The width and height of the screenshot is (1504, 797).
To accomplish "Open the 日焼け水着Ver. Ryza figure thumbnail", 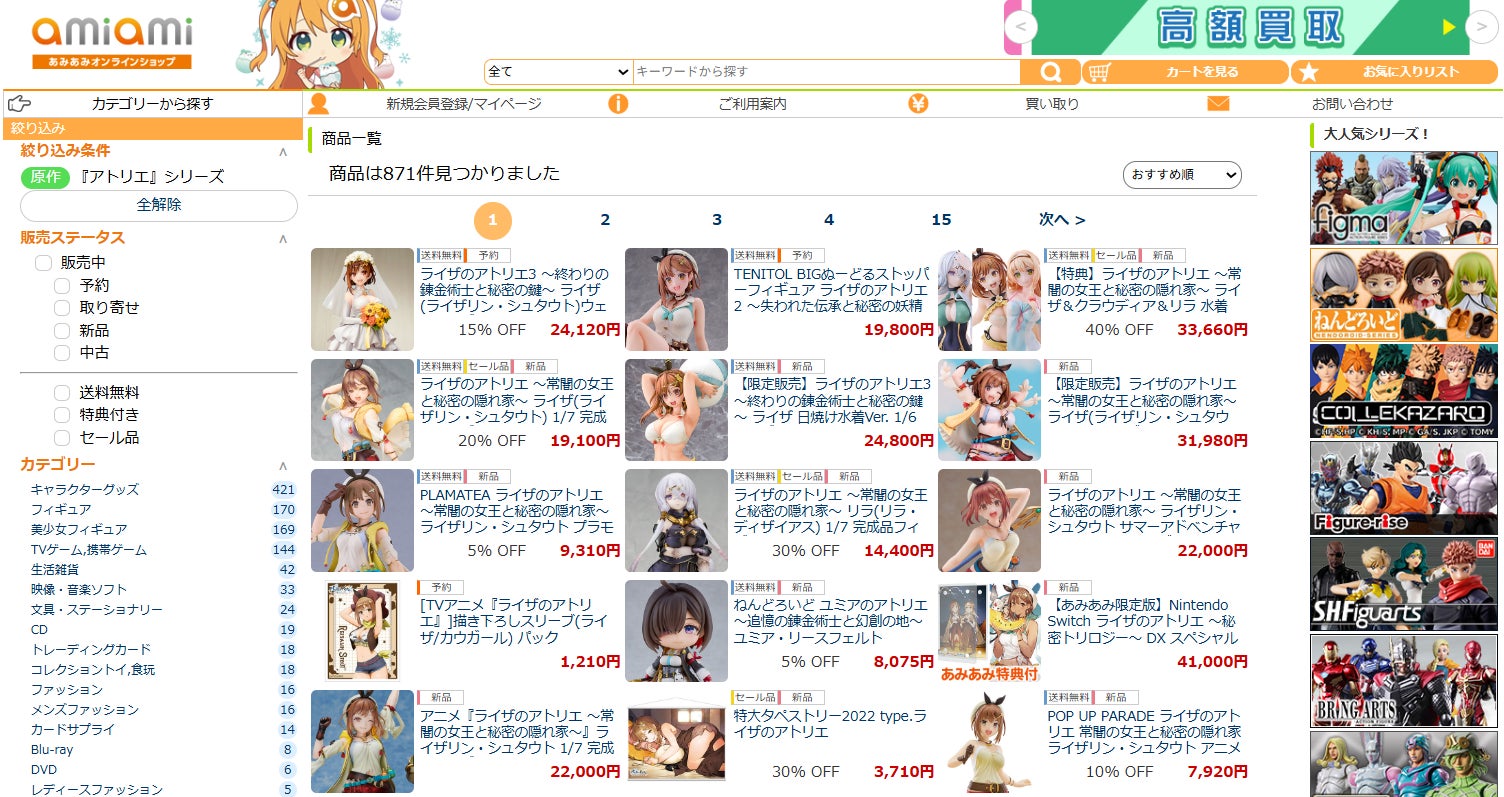I will tap(676, 410).
